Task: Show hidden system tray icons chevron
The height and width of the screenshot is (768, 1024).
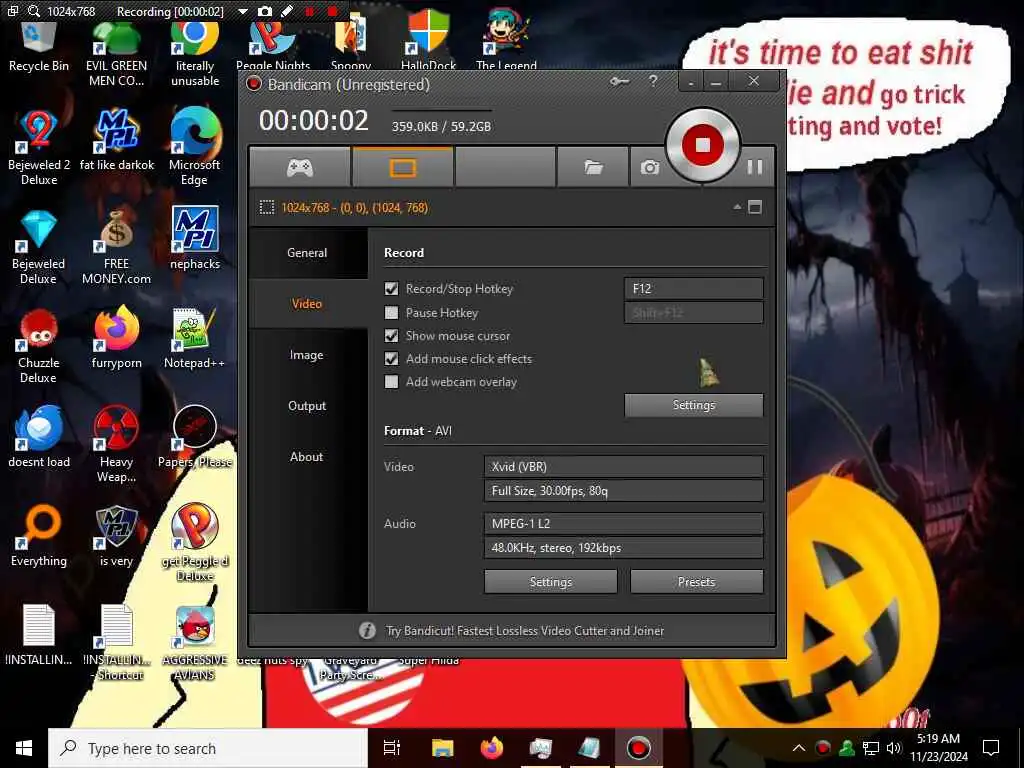Action: pyautogui.click(x=798, y=748)
